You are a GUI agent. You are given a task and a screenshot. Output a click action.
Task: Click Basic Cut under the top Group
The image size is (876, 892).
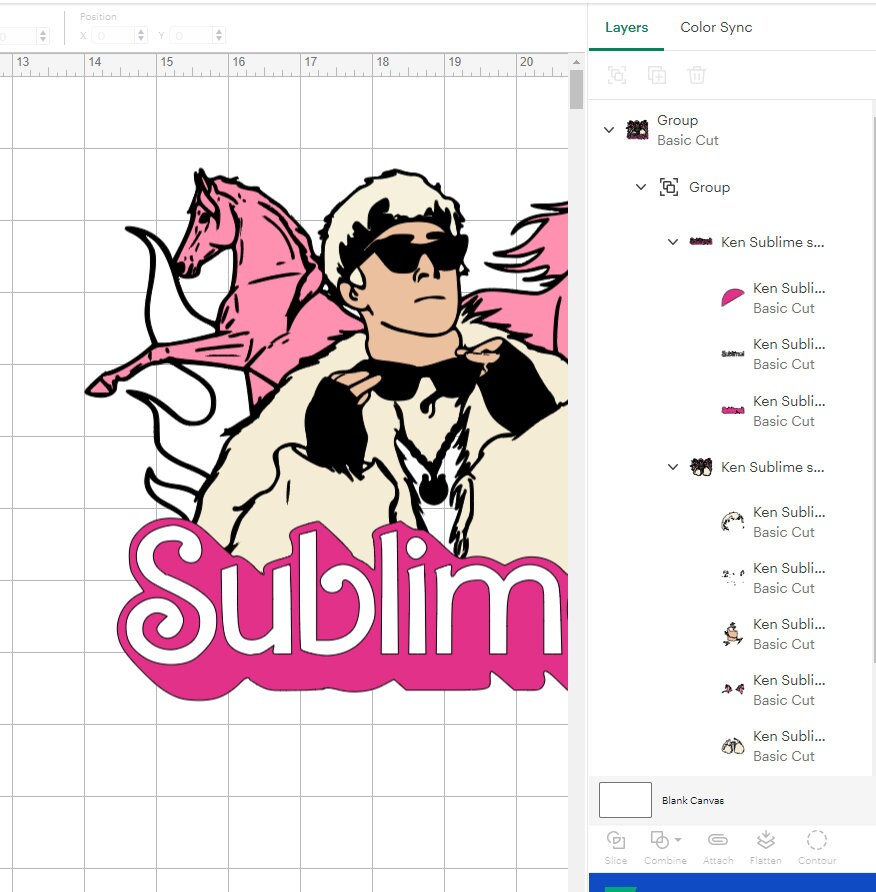[688, 140]
